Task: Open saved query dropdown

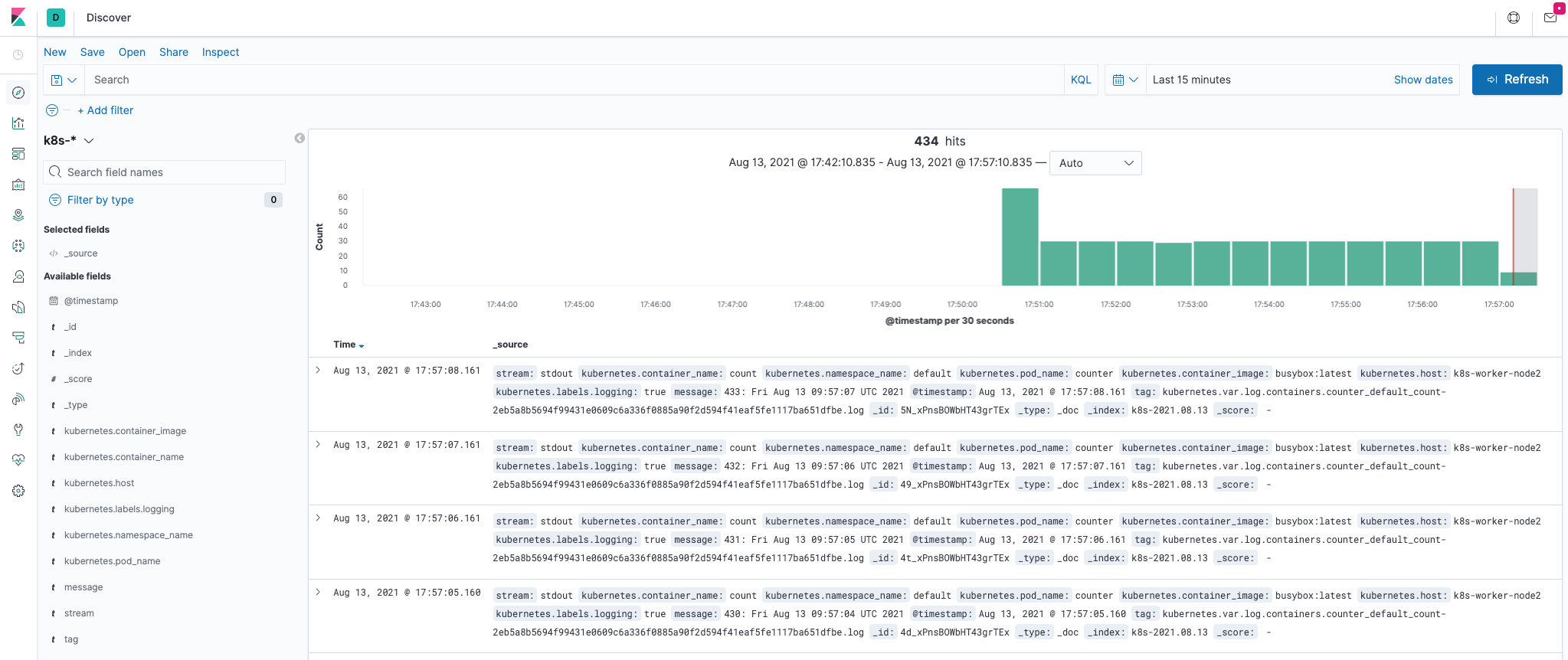Action: 64,80
